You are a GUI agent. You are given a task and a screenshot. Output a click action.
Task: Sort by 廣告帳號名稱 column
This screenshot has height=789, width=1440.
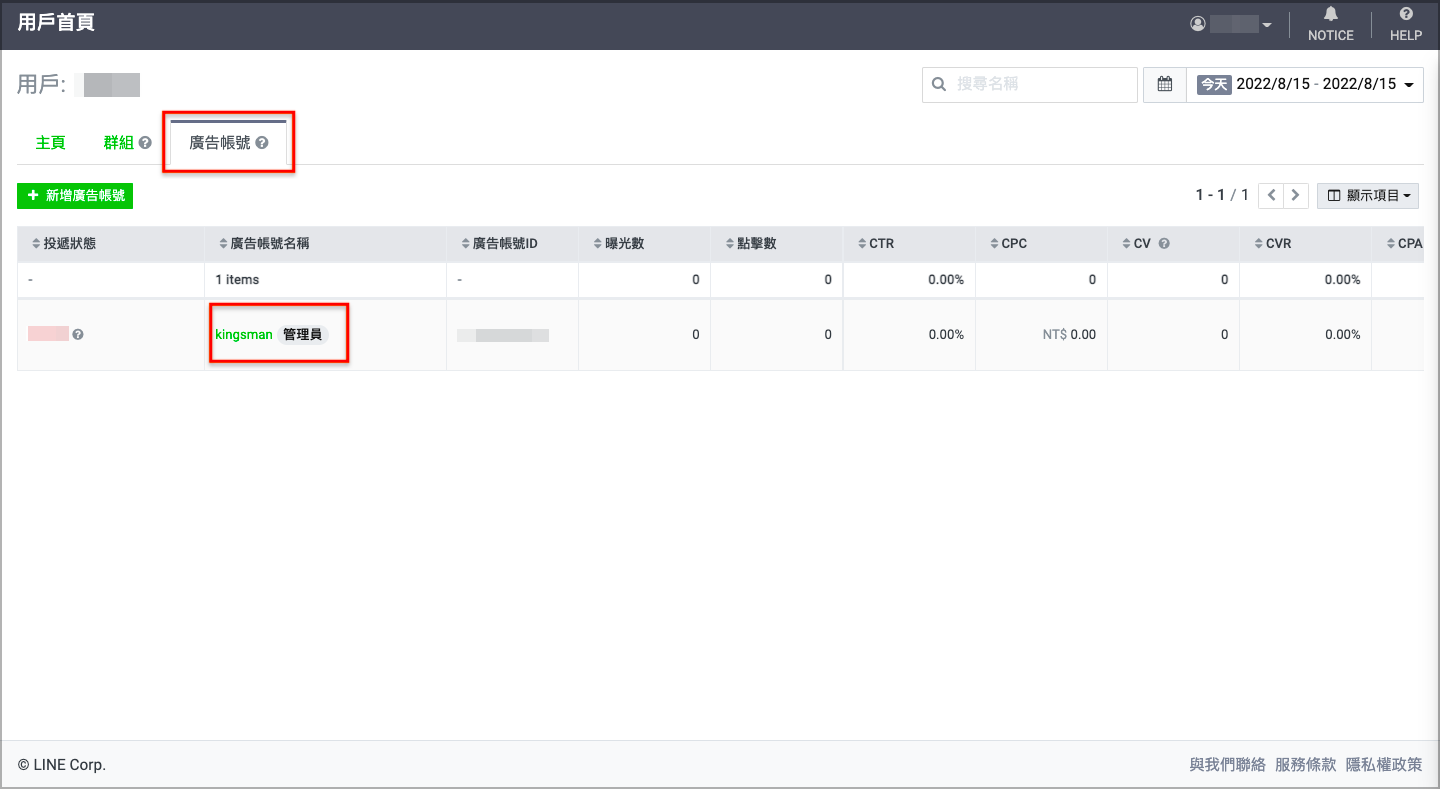(263, 244)
